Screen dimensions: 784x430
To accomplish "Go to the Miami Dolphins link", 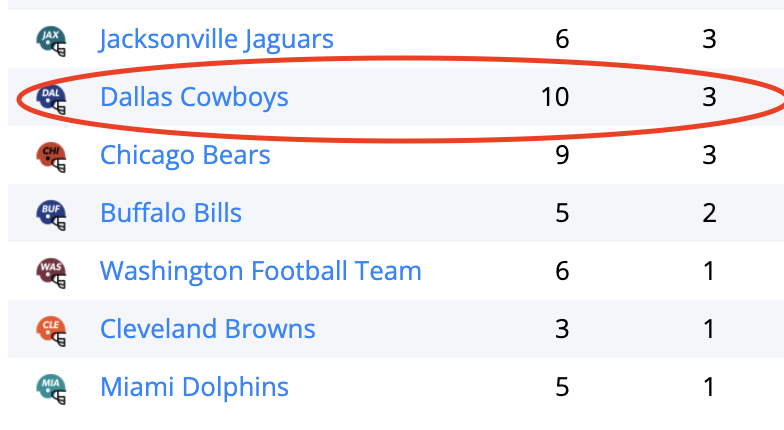I will (194, 387).
